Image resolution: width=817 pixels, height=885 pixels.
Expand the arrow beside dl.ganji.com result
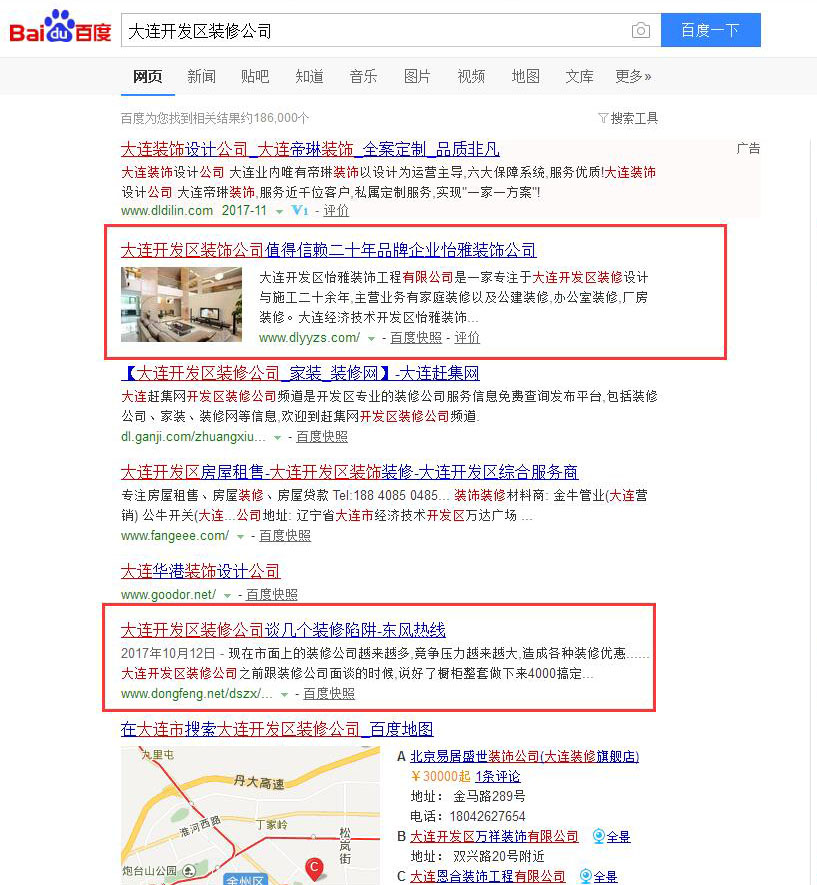tap(277, 437)
